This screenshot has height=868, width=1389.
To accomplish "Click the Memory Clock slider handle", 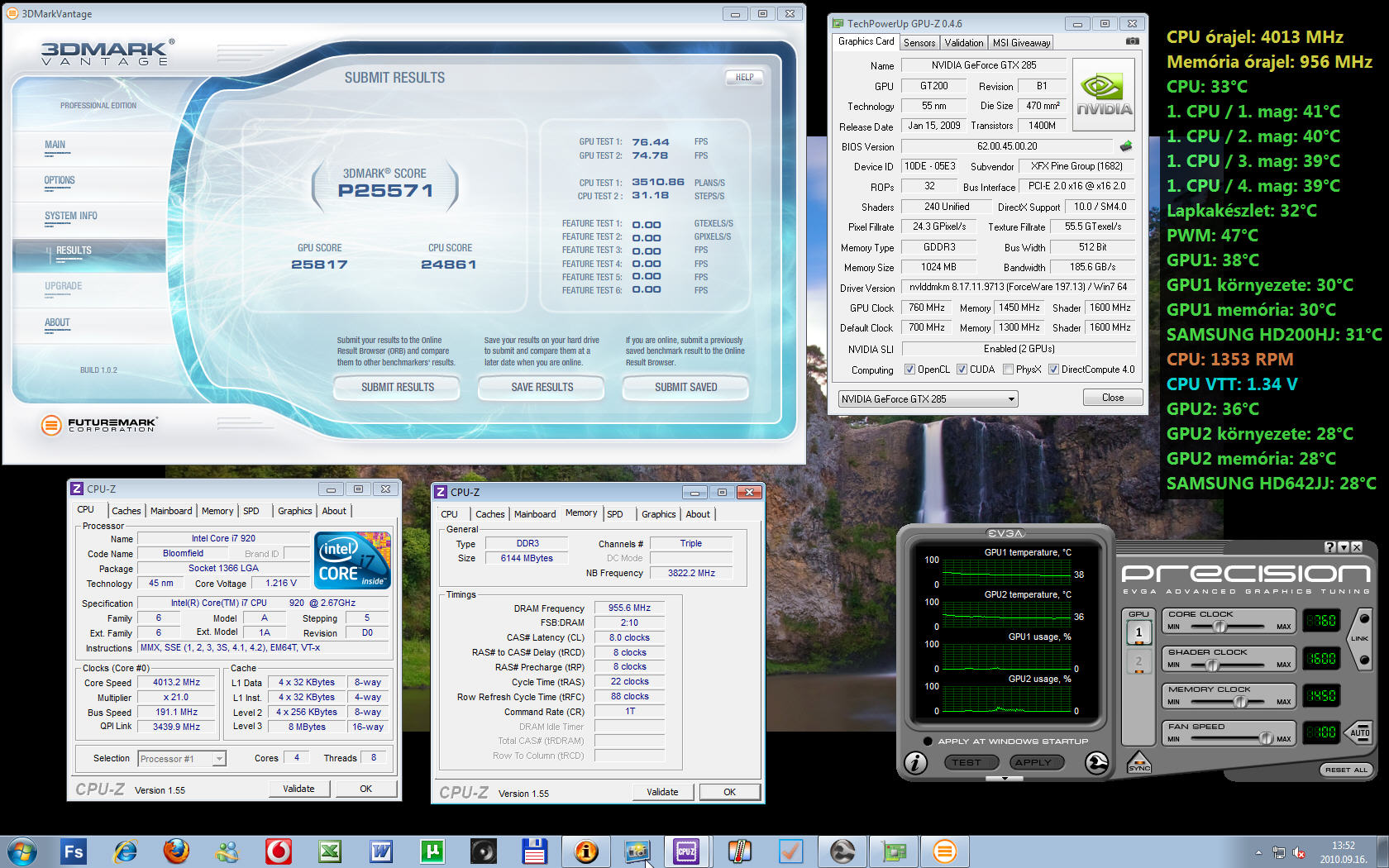I will click(1240, 702).
